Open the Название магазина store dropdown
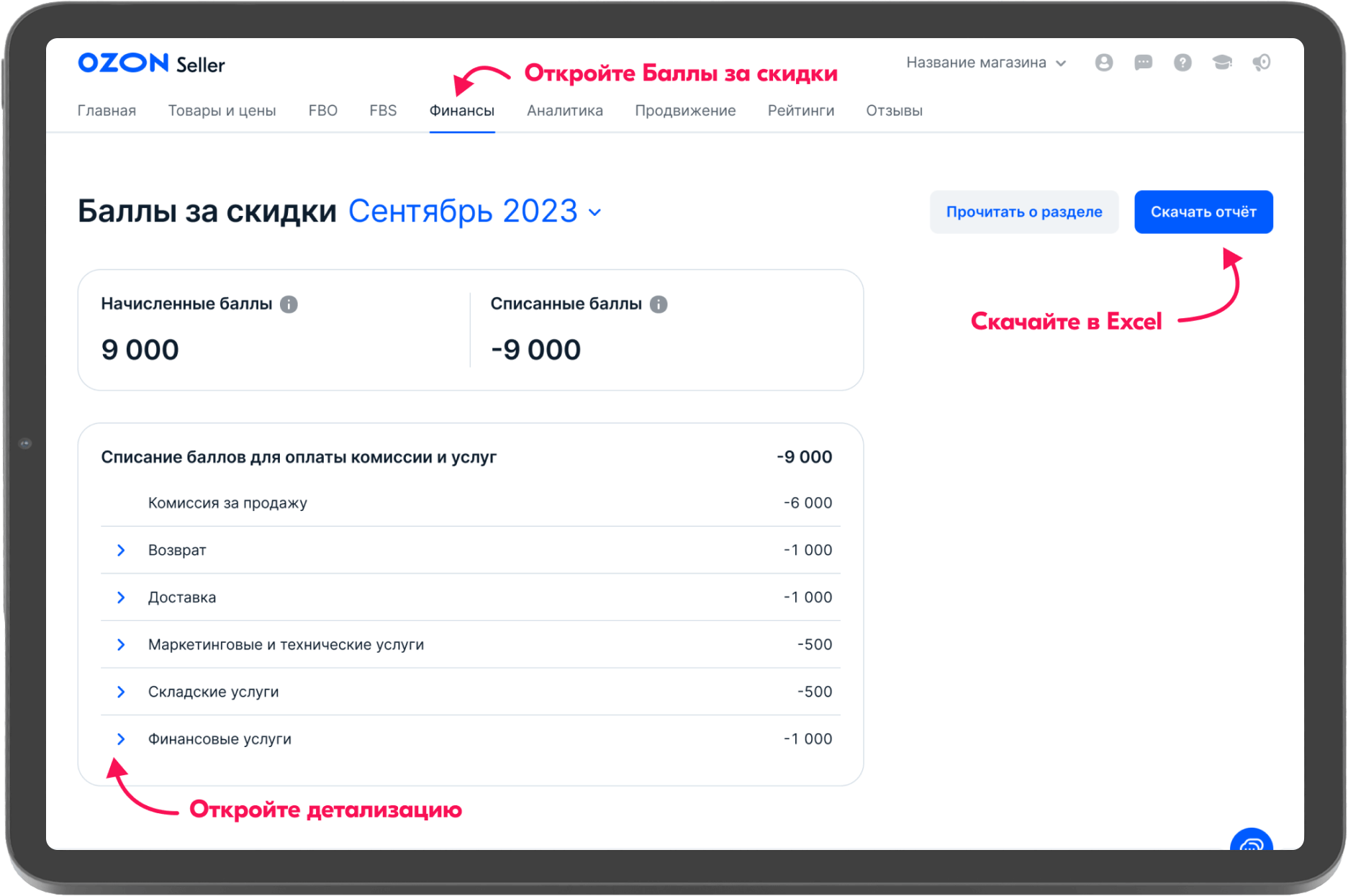The height and width of the screenshot is (896, 1348). click(986, 63)
